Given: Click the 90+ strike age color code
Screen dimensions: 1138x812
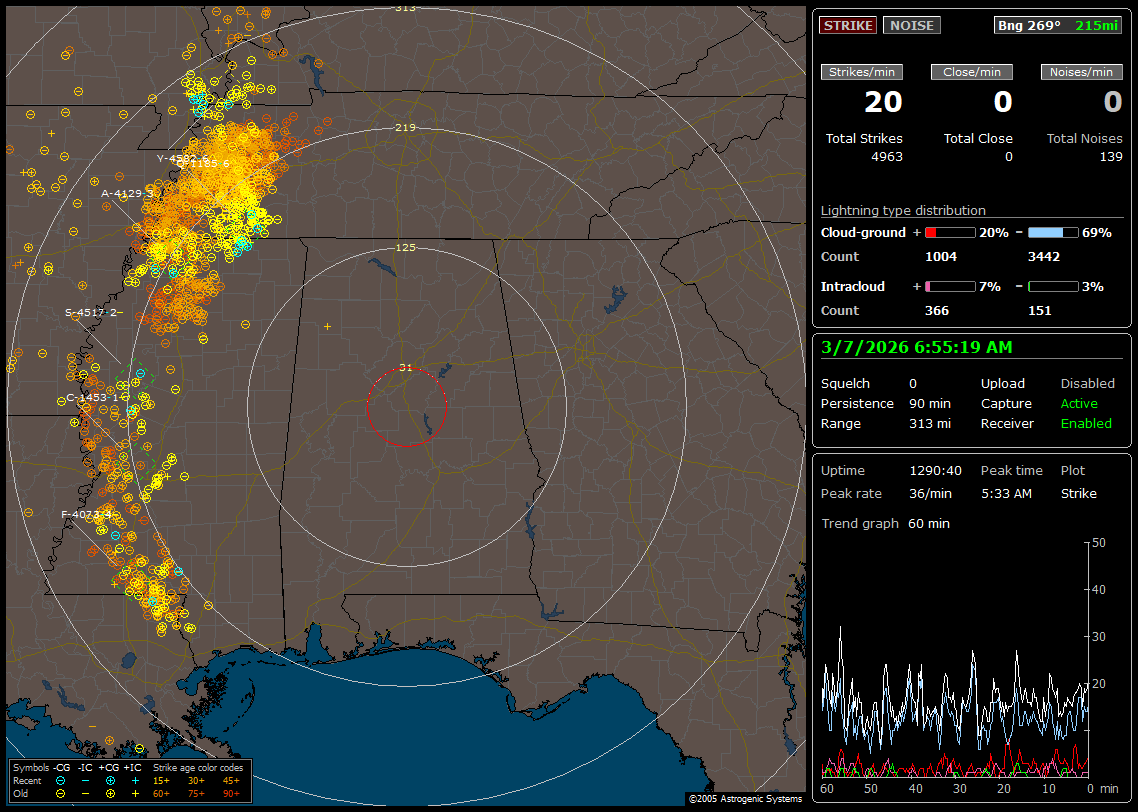Looking at the screenshot, I should tap(229, 793).
